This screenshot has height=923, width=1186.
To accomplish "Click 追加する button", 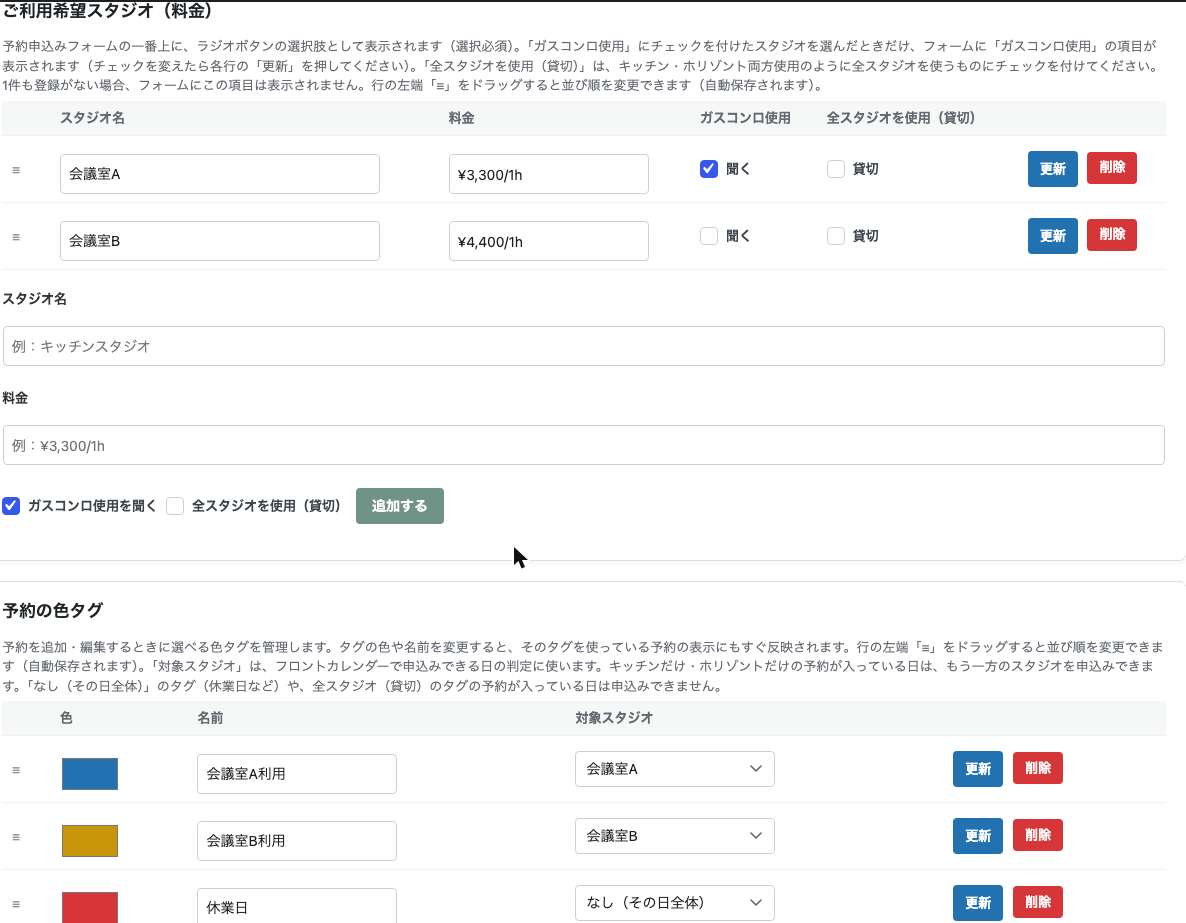I will [399, 506].
